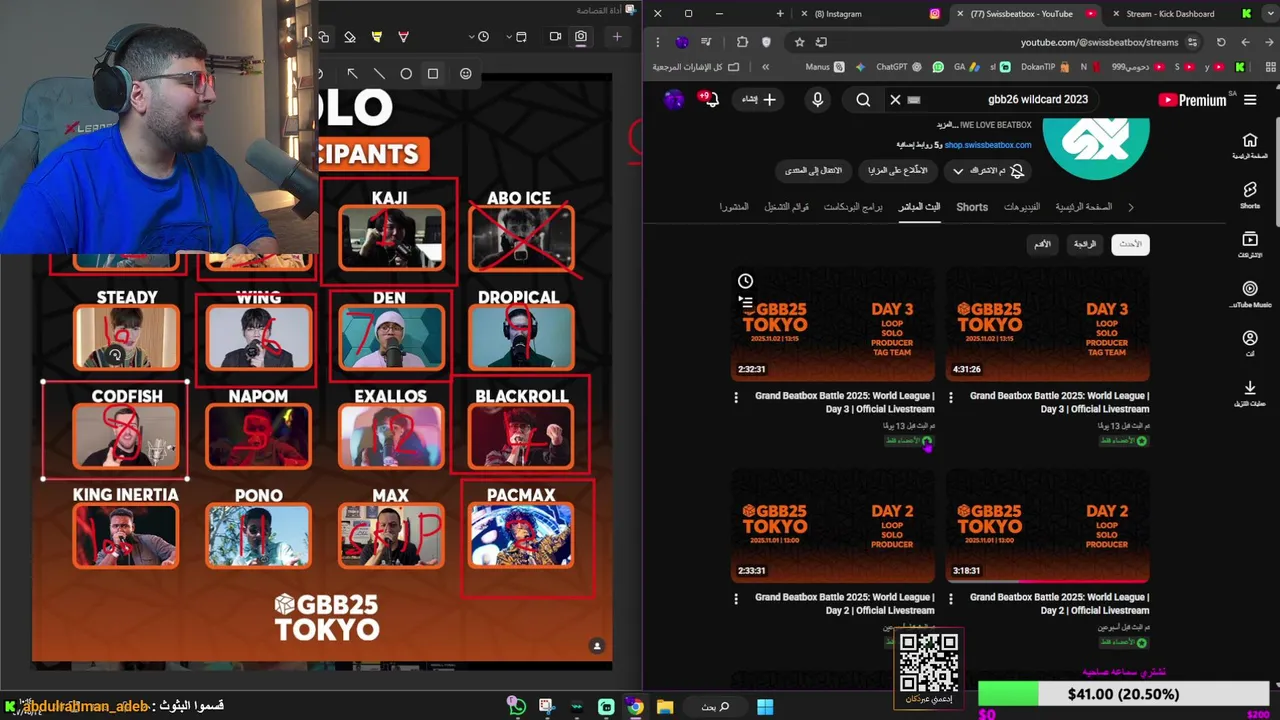Go to YouTube Premium home logo

1192,100
